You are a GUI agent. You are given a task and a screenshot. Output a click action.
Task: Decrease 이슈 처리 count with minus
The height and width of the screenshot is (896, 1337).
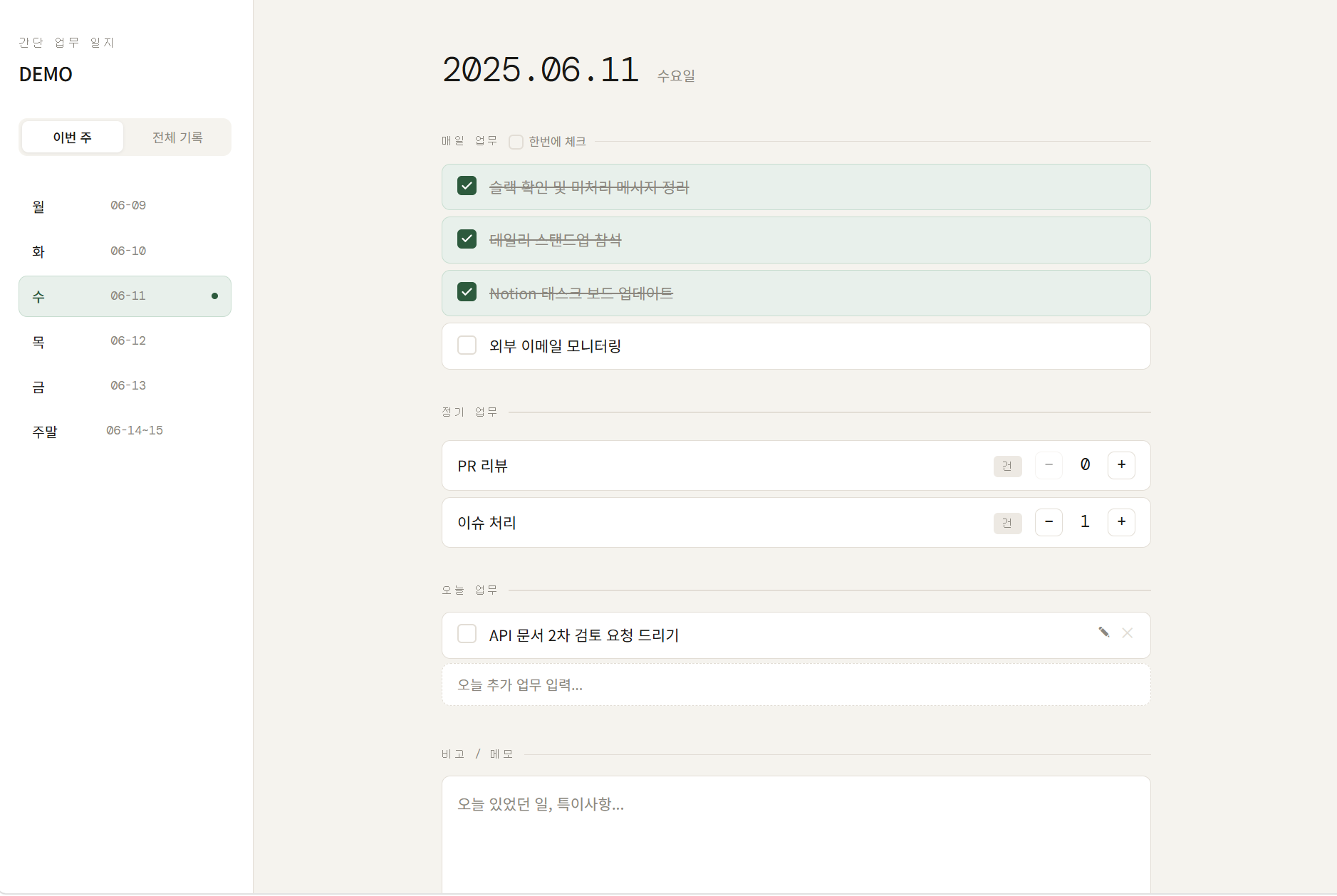tap(1049, 522)
